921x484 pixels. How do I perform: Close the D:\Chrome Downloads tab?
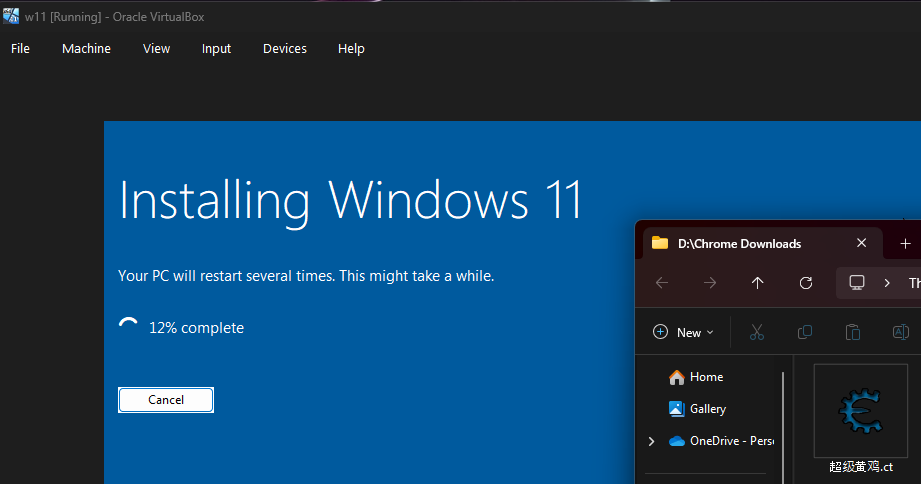click(x=862, y=243)
